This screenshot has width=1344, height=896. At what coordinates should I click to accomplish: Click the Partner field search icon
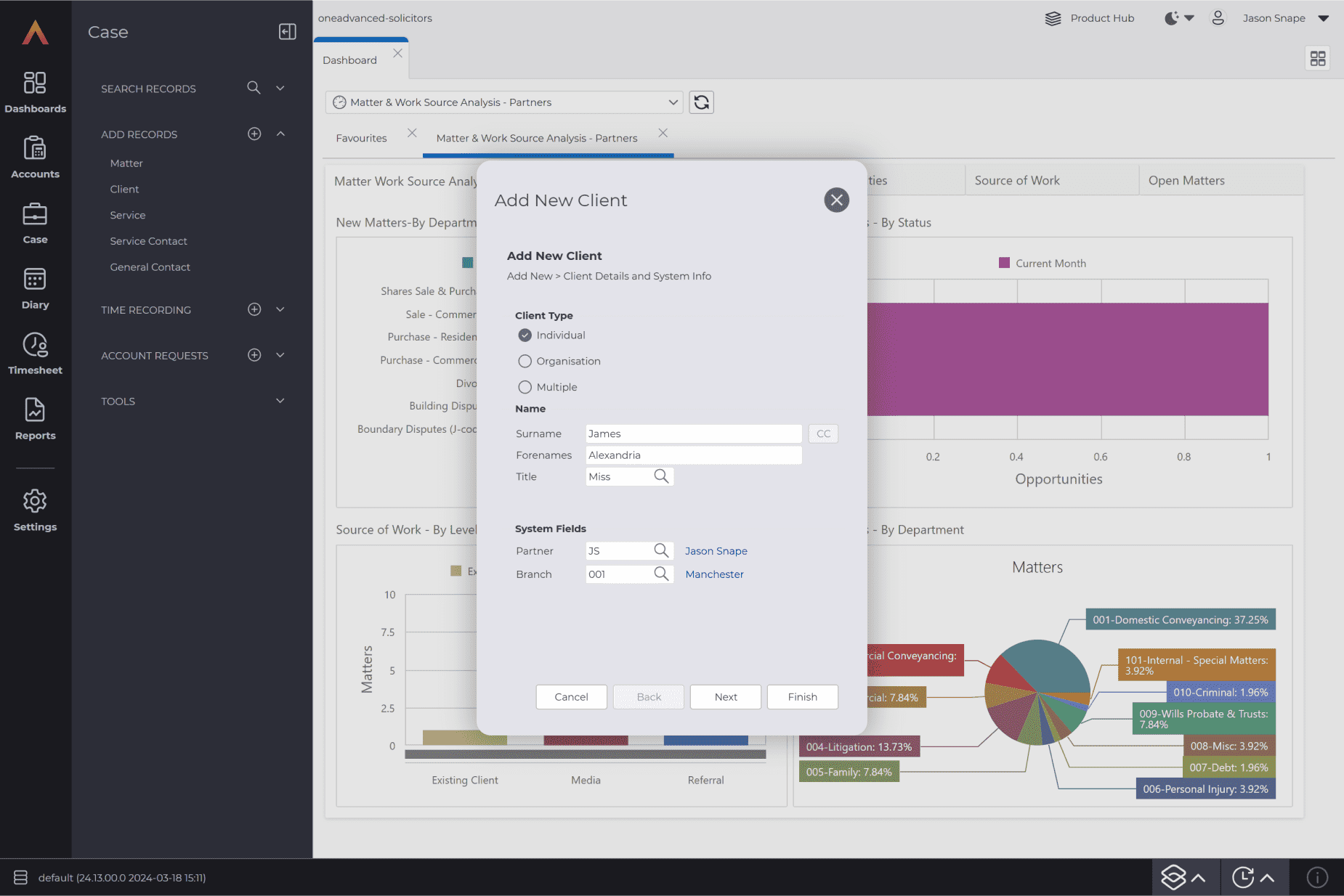[661, 551]
